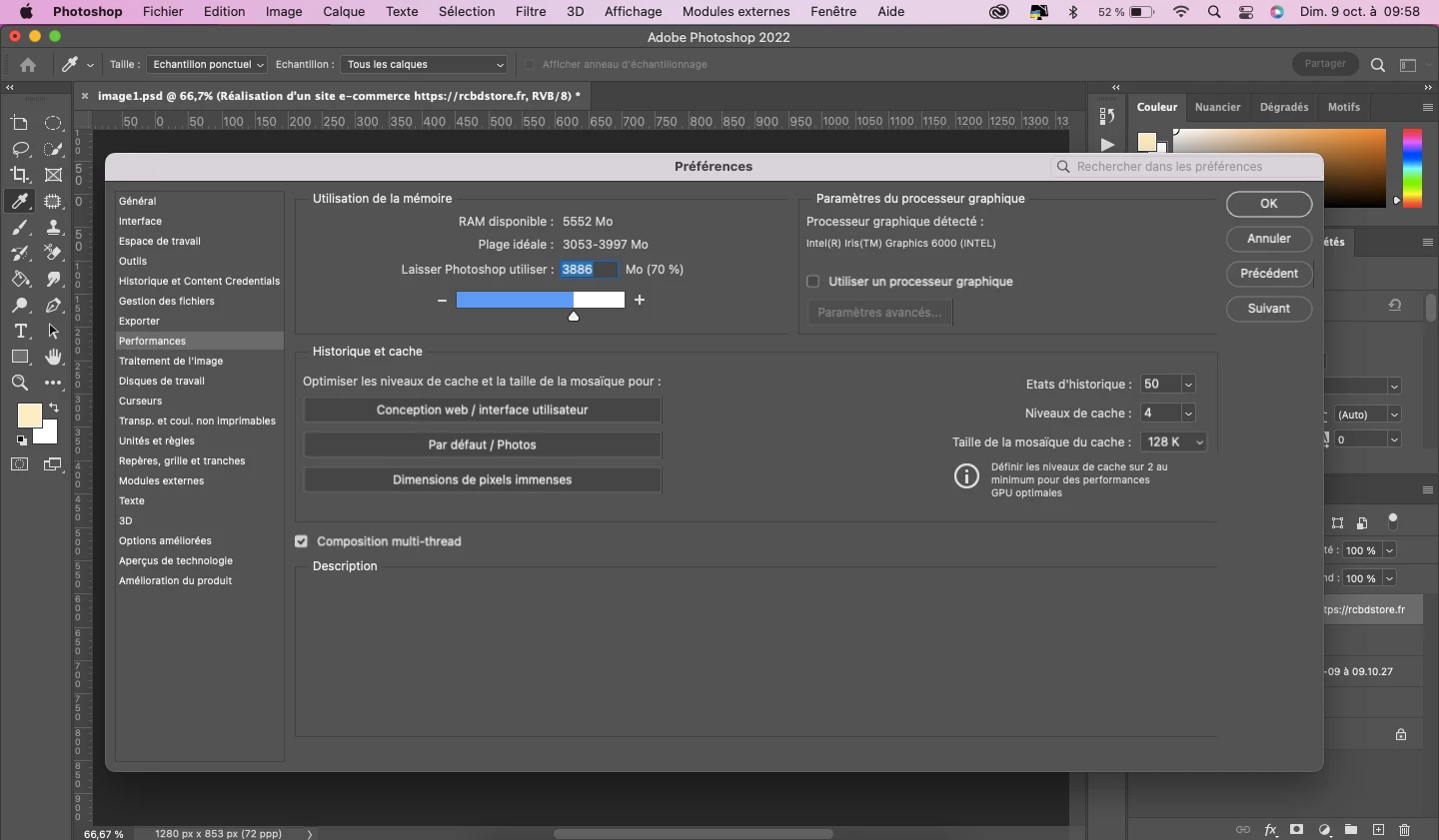Select the Path Selection tool
Screen dimensions: 1439x840
[54, 332]
